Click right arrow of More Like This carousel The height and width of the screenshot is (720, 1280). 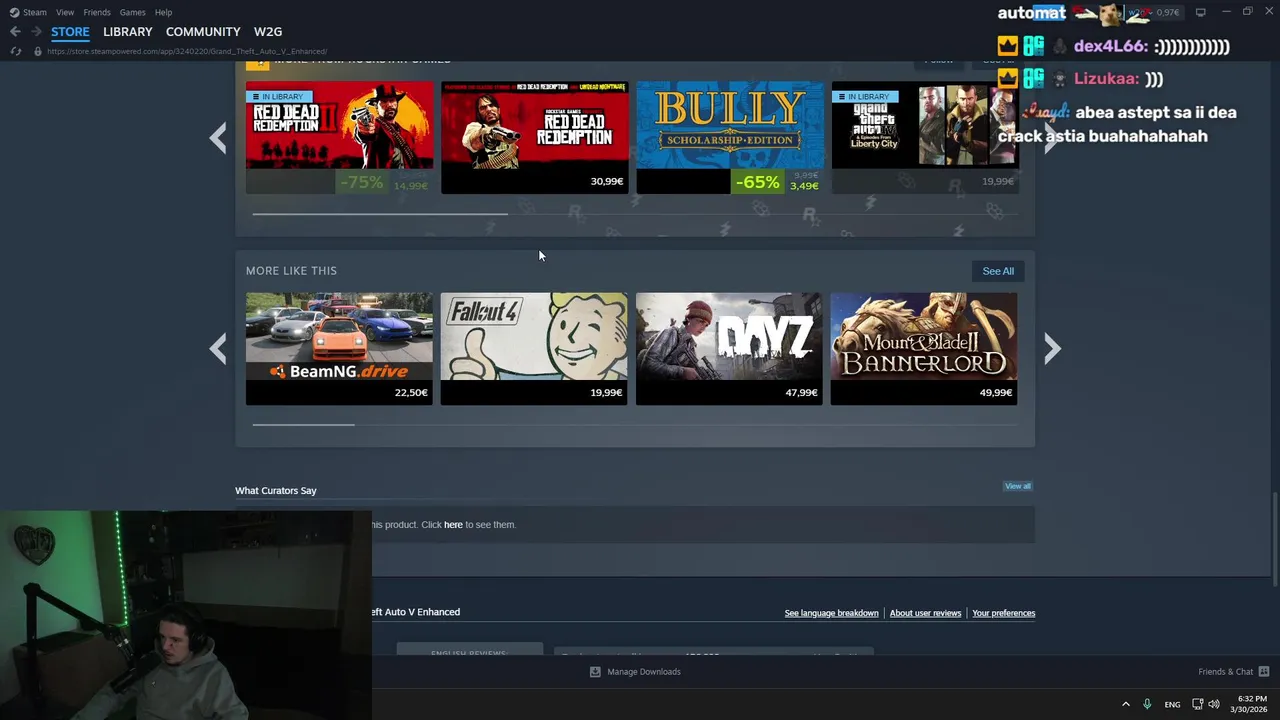point(1051,348)
